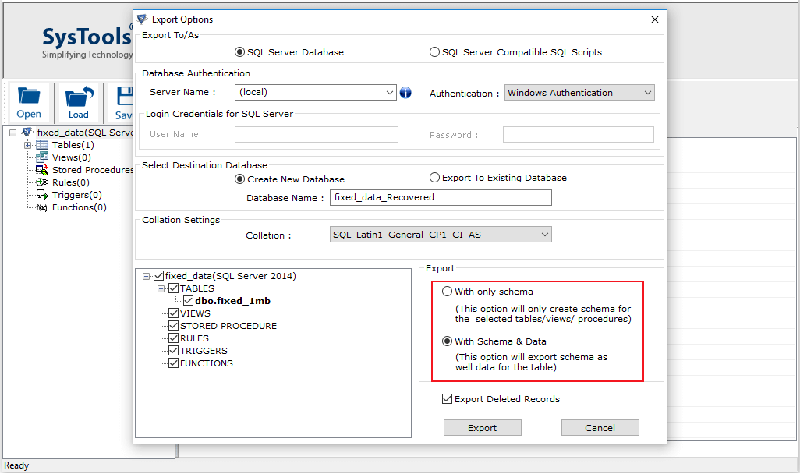Click the Rules(0) icon in left tree
Image resolution: width=800 pixels, height=474 pixels.
click(42, 182)
